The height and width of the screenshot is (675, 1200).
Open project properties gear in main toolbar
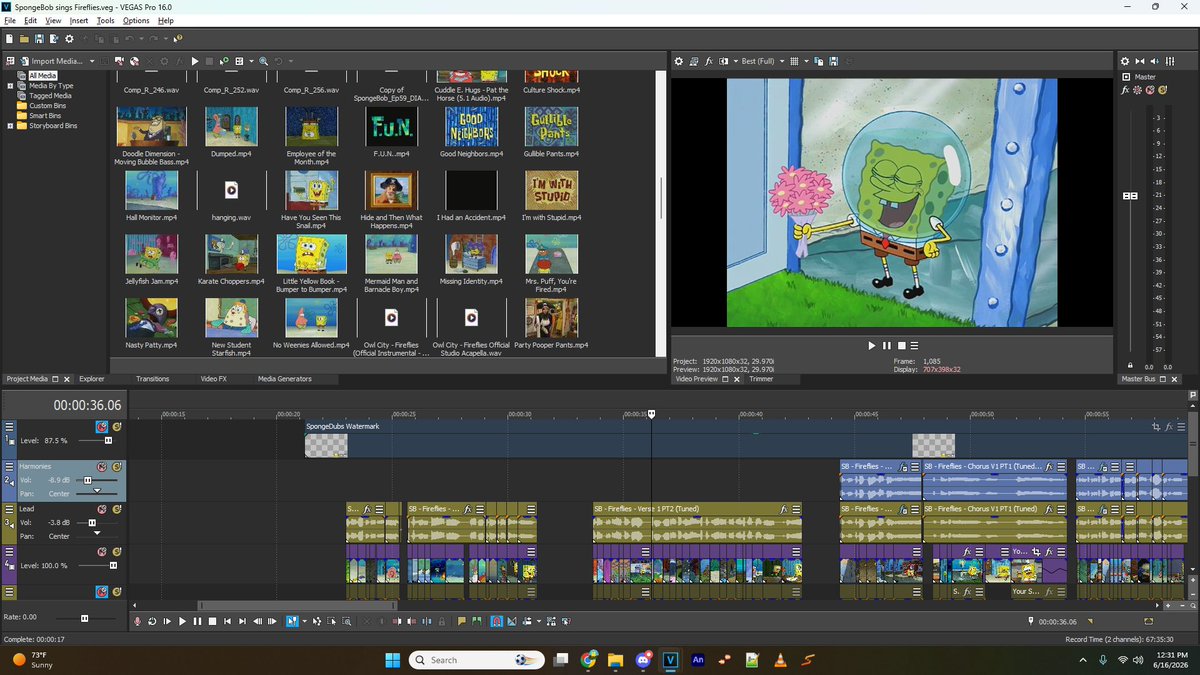point(69,39)
